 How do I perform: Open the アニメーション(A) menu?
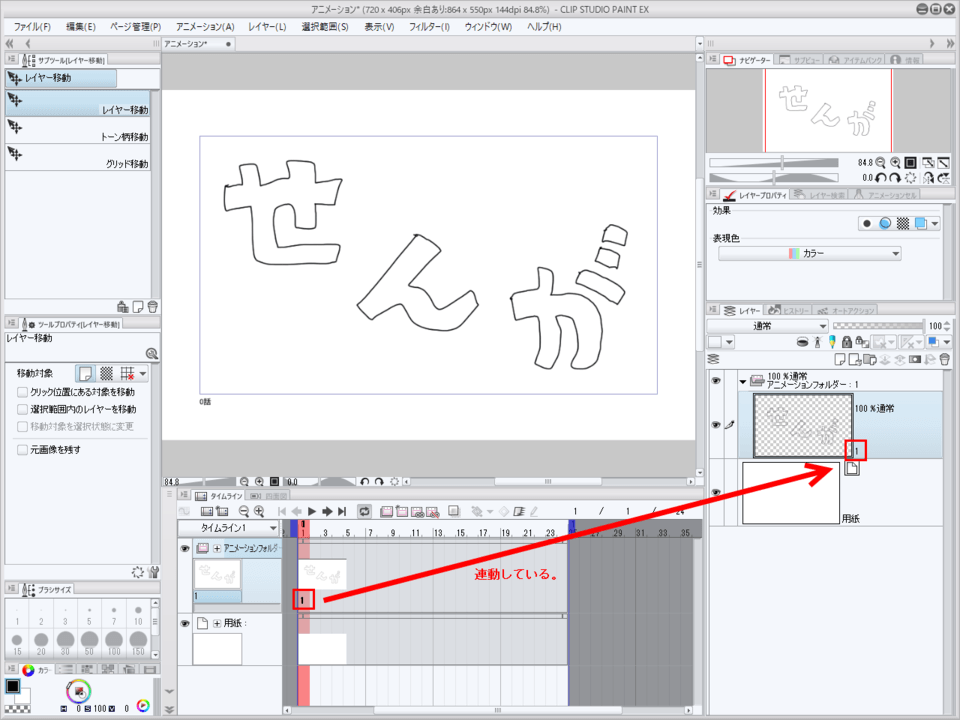204,26
